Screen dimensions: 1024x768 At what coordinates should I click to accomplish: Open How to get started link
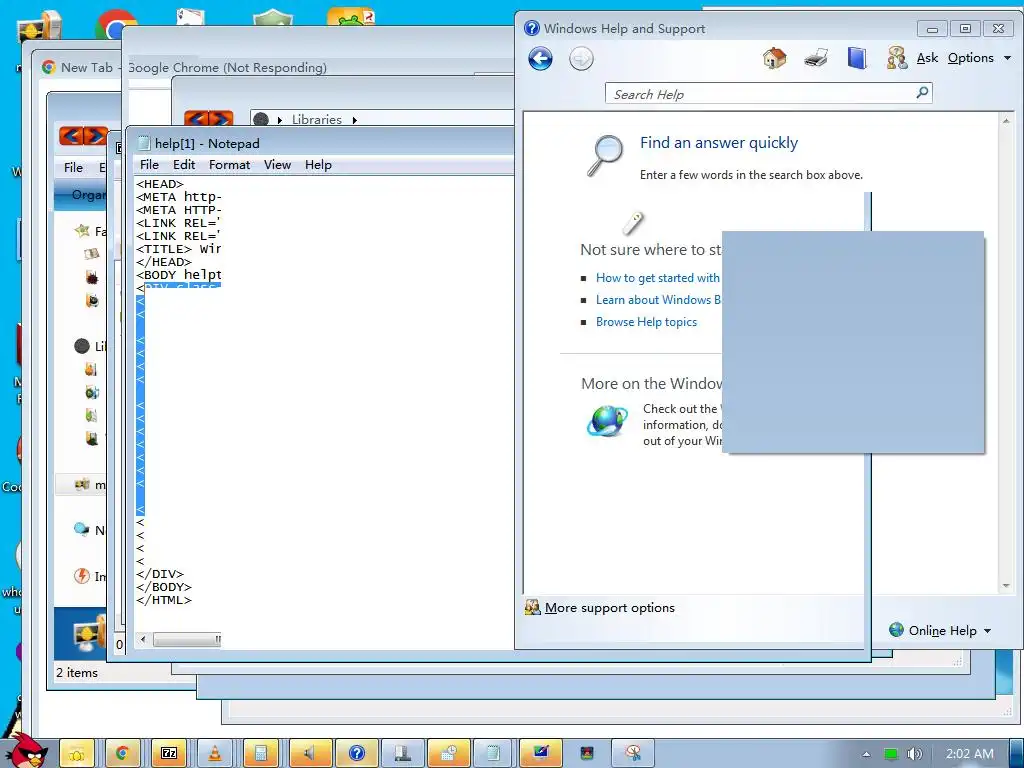658,278
